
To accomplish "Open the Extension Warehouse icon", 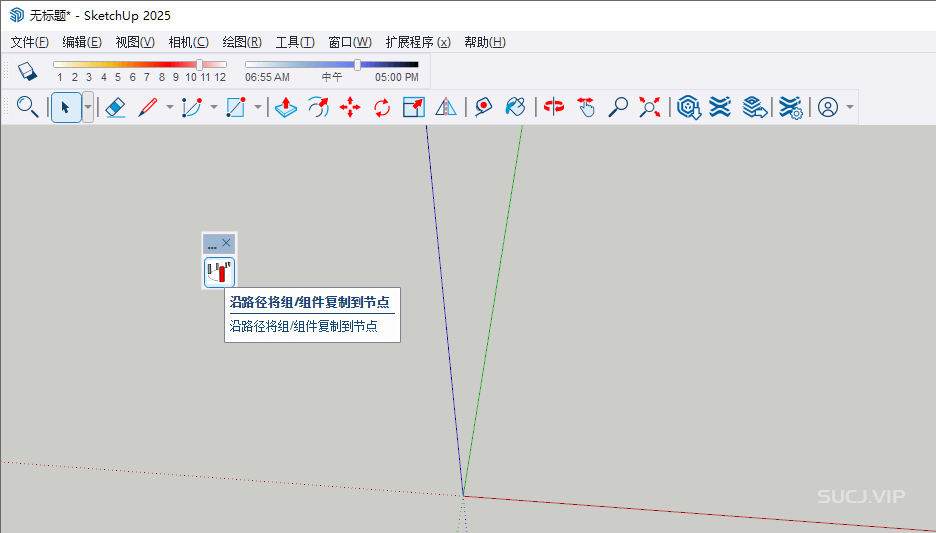I will 721,107.
